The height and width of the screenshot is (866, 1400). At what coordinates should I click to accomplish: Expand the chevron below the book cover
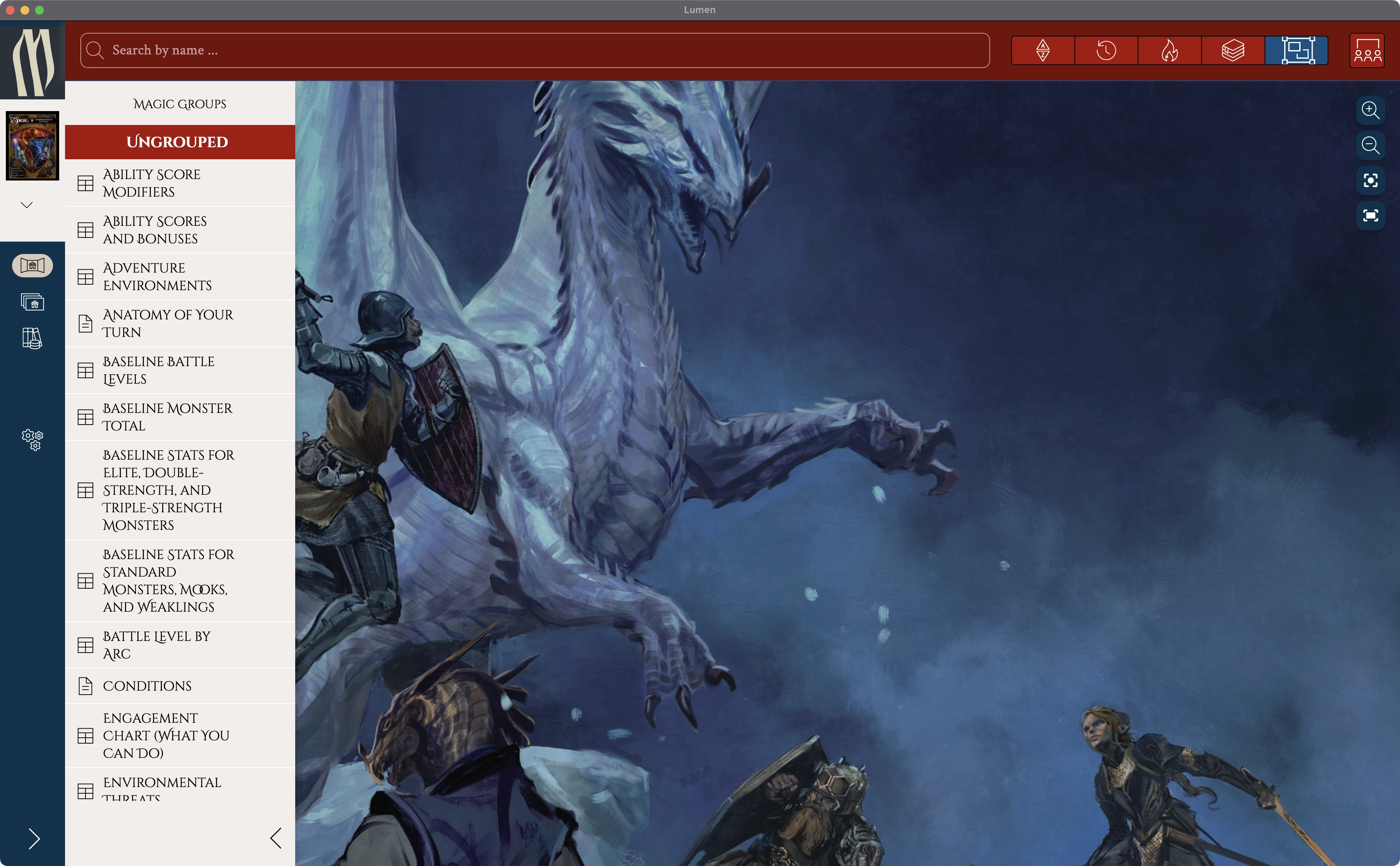27,205
